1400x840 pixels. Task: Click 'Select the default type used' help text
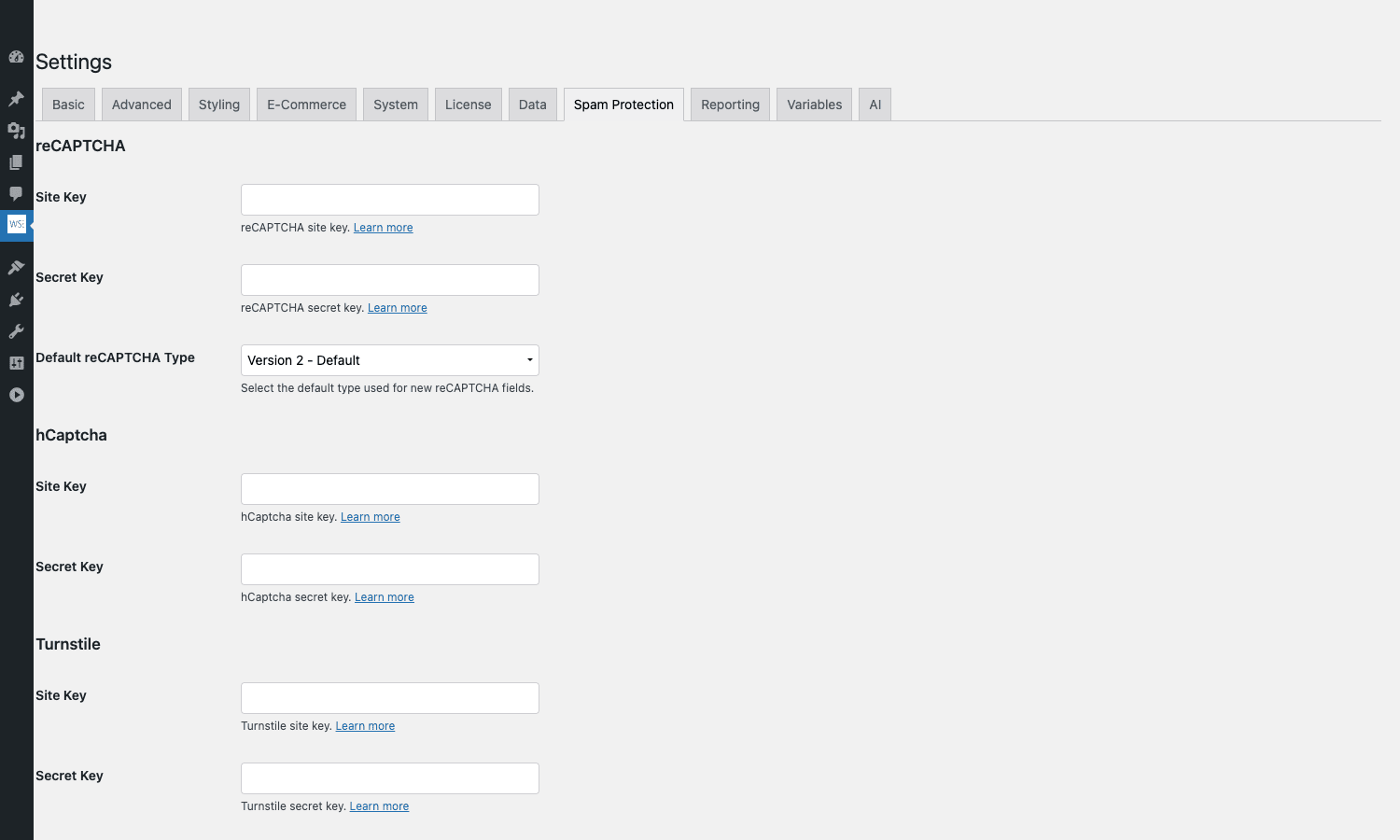point(387,388)
